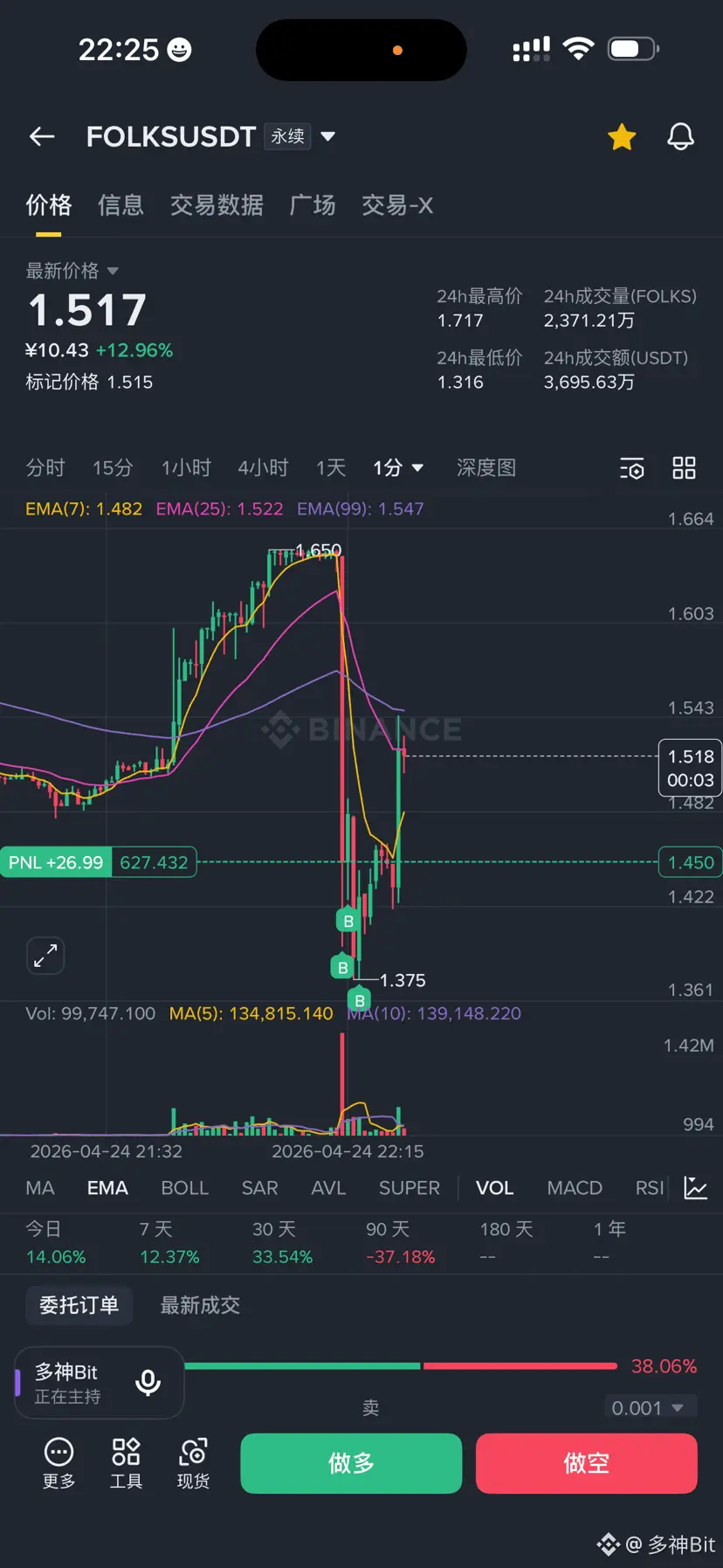Select 15分 chart interval
This screenshot has width=723, height=1568.
coord(113,468)
